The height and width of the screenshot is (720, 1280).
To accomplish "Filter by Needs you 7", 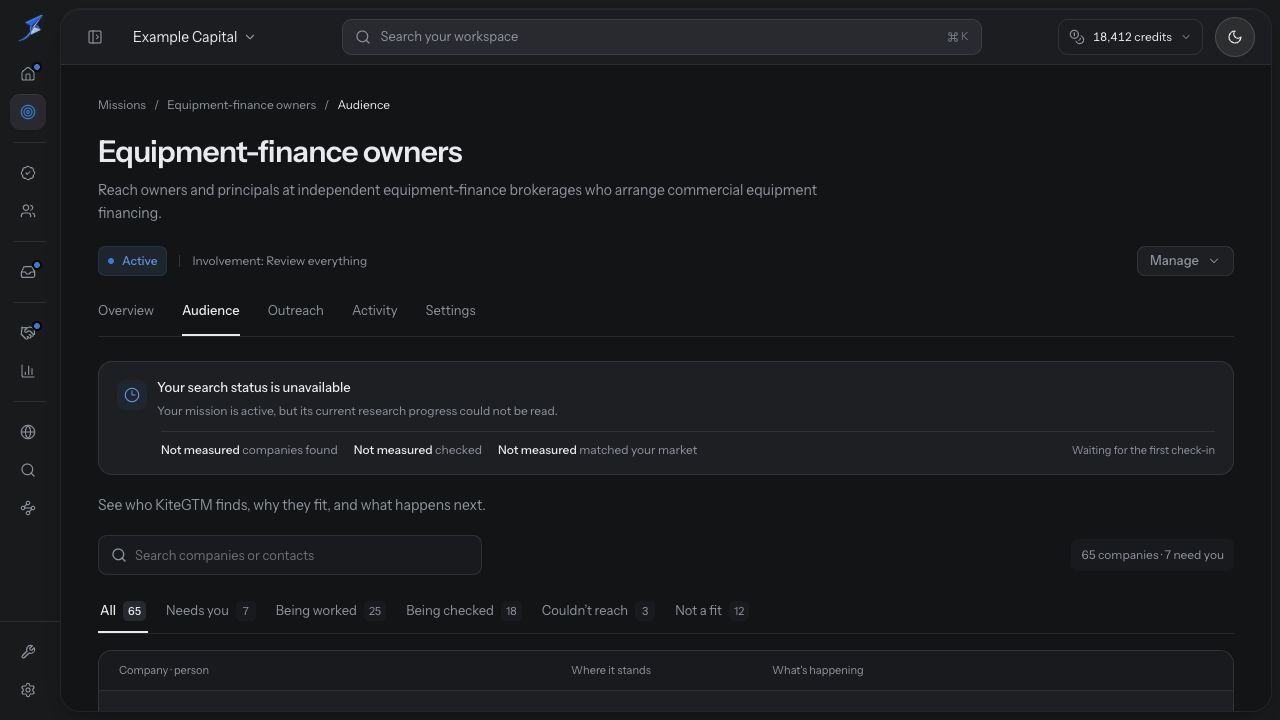I will click(x=210, y=611).
